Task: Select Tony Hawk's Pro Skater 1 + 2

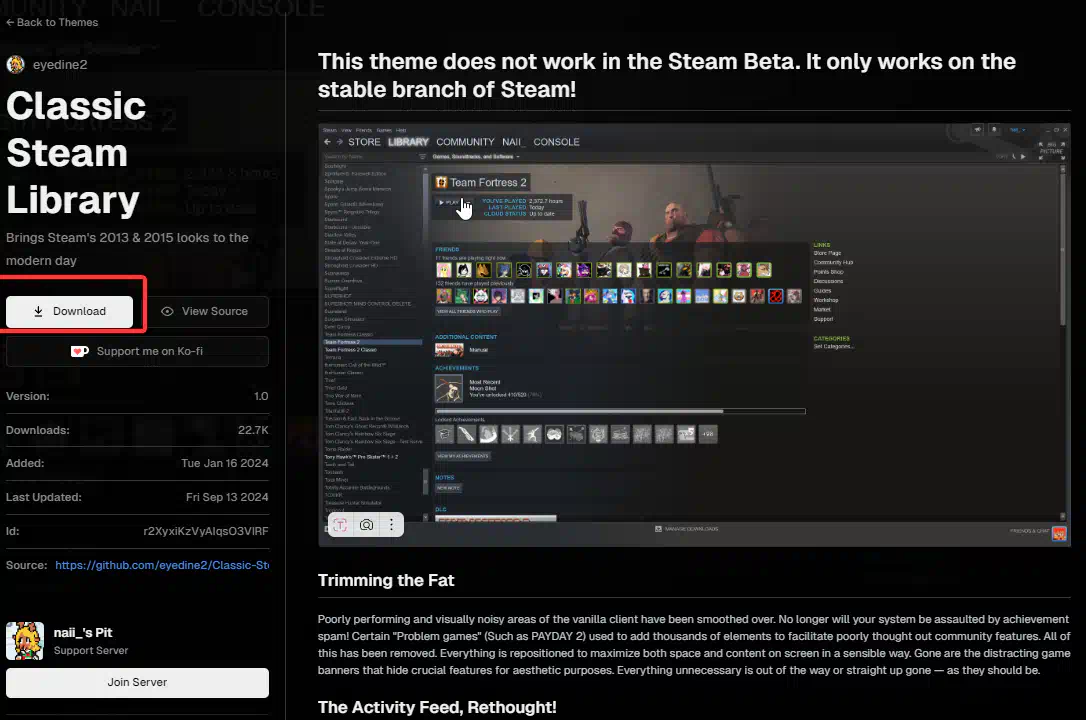Action: click(x=361, y=457)
